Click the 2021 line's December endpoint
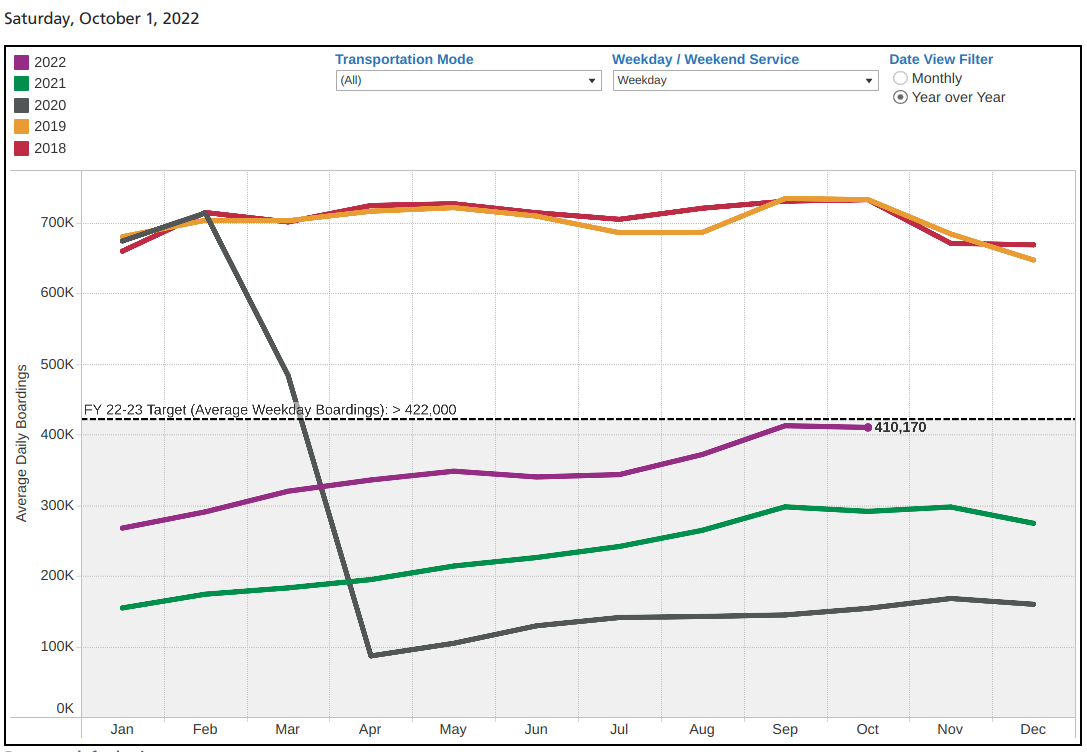The width and height of the screenshot is (1087, 752). point(1032,523)
